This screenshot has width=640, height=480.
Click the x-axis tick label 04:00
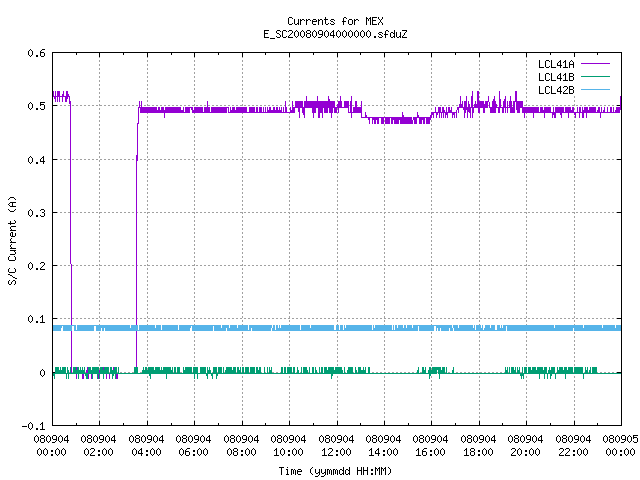click(x=146, y=452)
